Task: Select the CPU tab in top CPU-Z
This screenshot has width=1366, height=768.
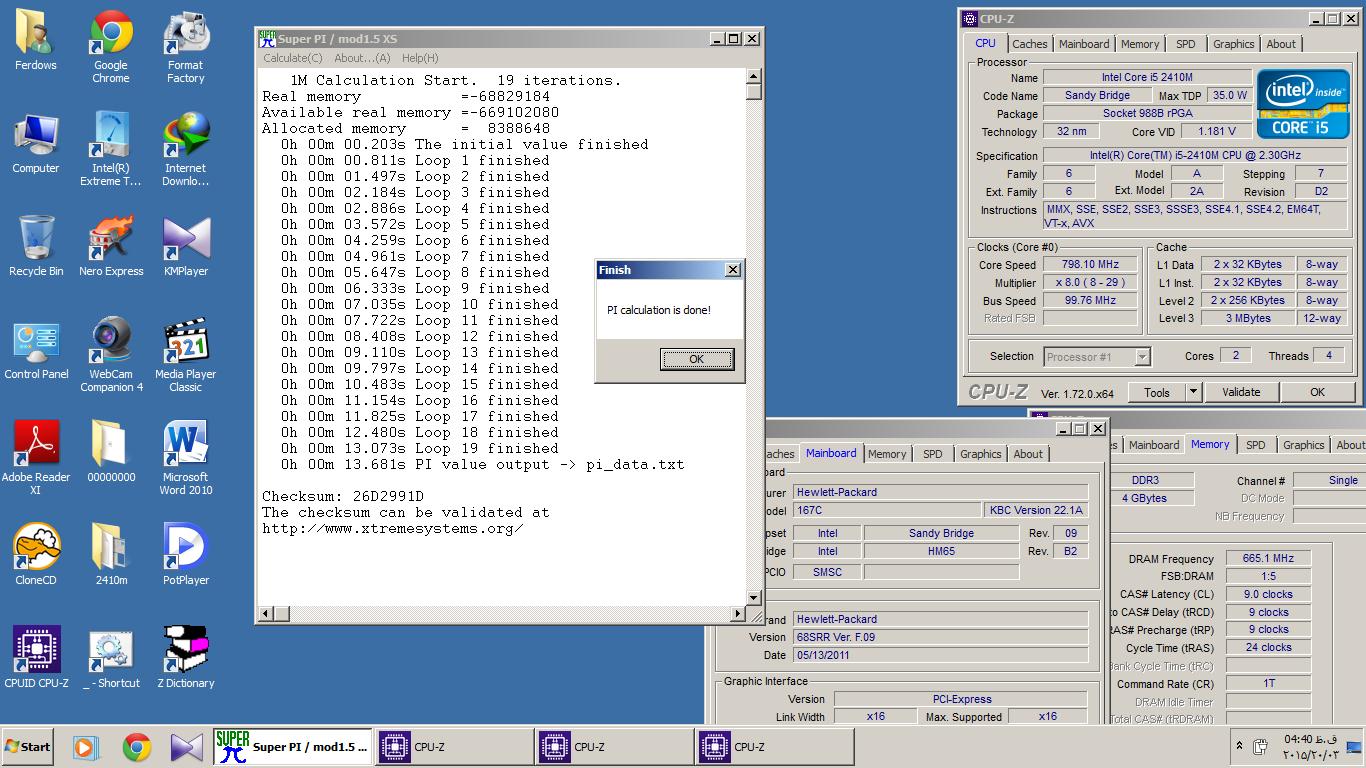Action: click(985, 43)
